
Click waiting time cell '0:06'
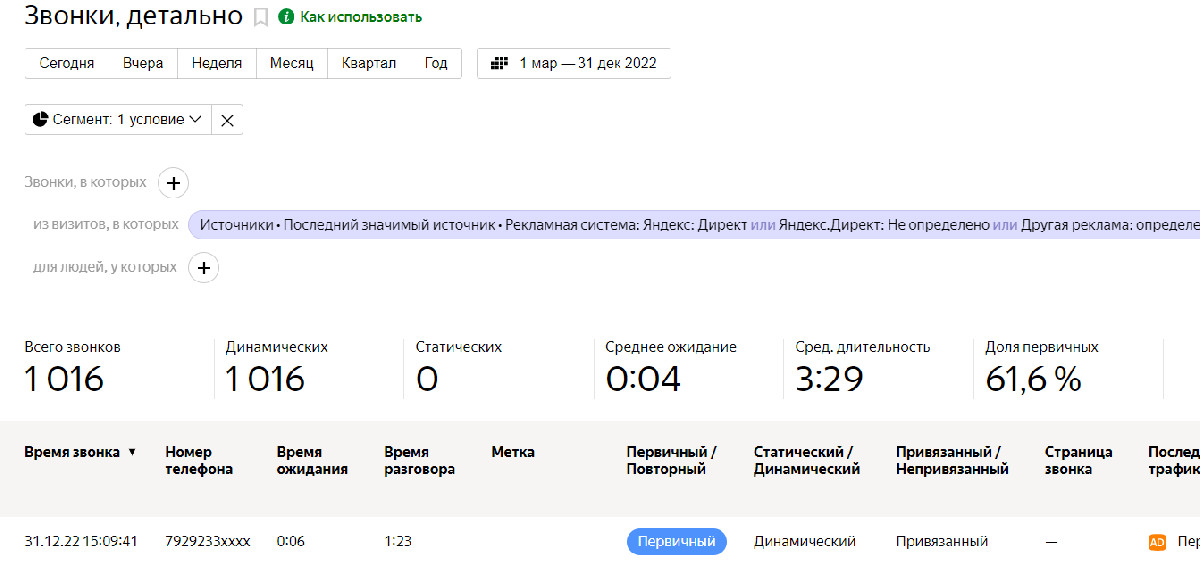click(291, 541)
